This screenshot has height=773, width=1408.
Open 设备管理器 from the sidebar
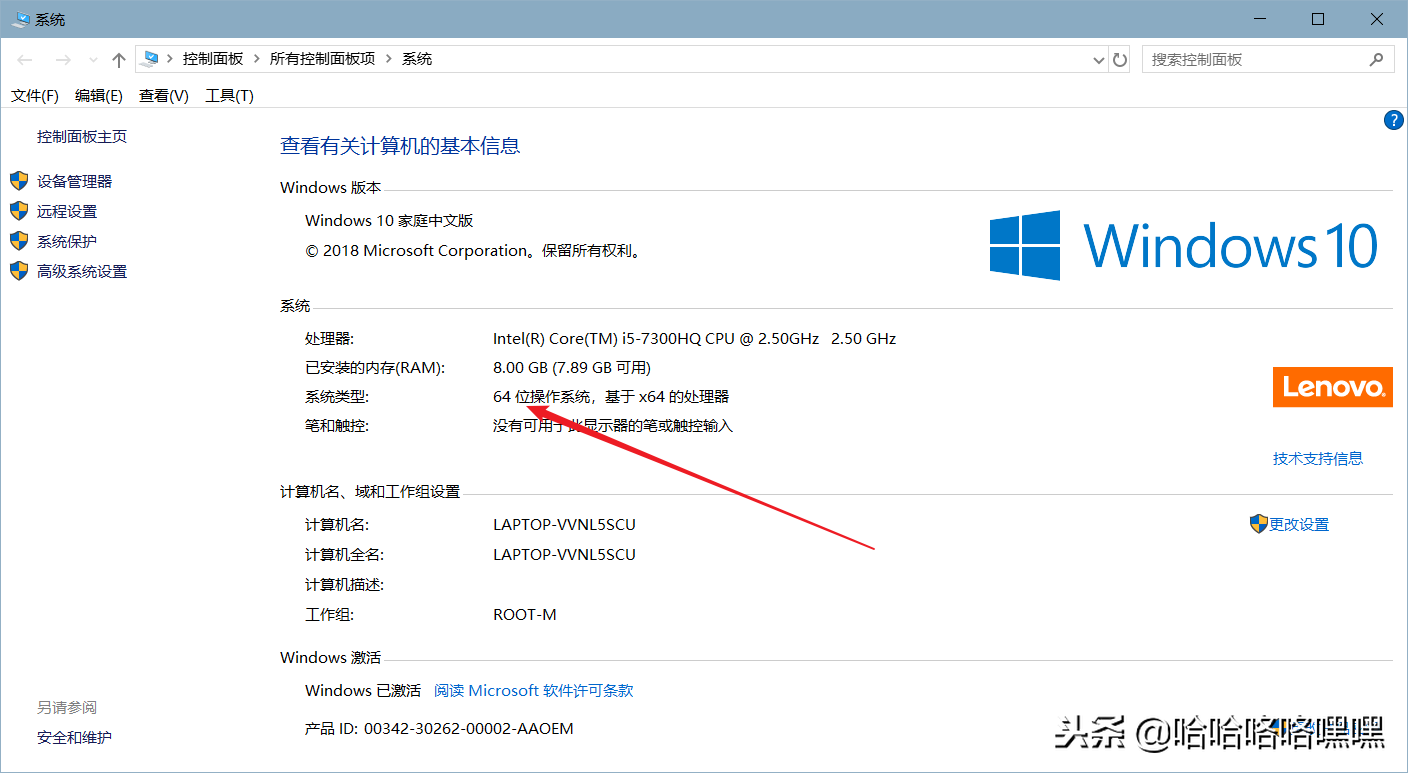coord(75,182)
